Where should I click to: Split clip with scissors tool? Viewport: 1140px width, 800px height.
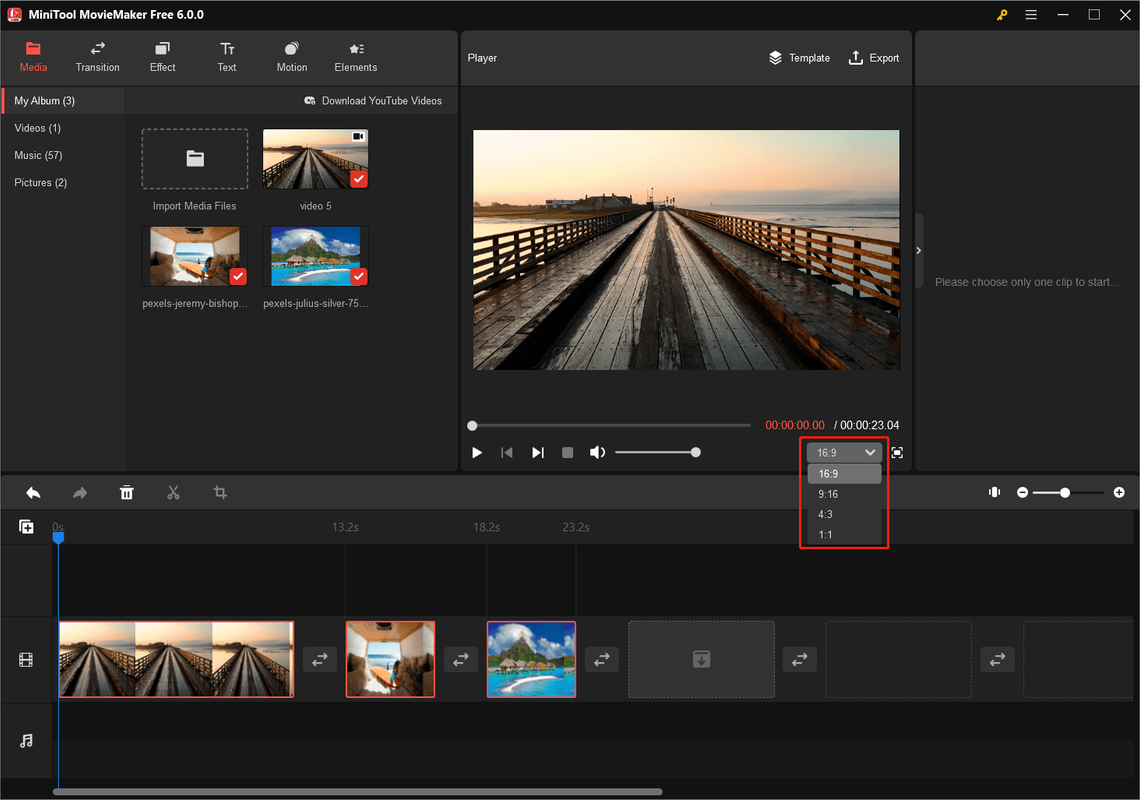(173, 493)
